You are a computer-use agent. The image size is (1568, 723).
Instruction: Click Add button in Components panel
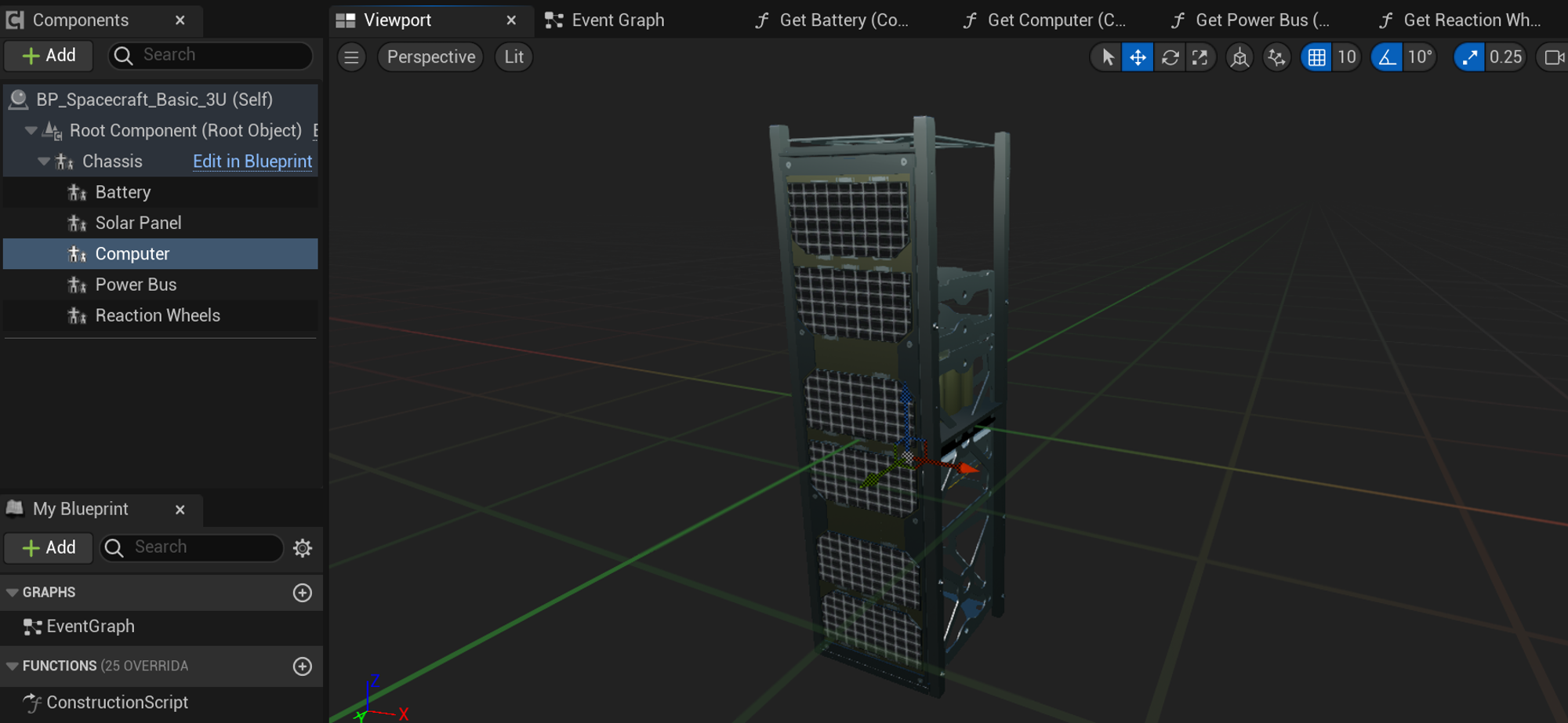49,56
